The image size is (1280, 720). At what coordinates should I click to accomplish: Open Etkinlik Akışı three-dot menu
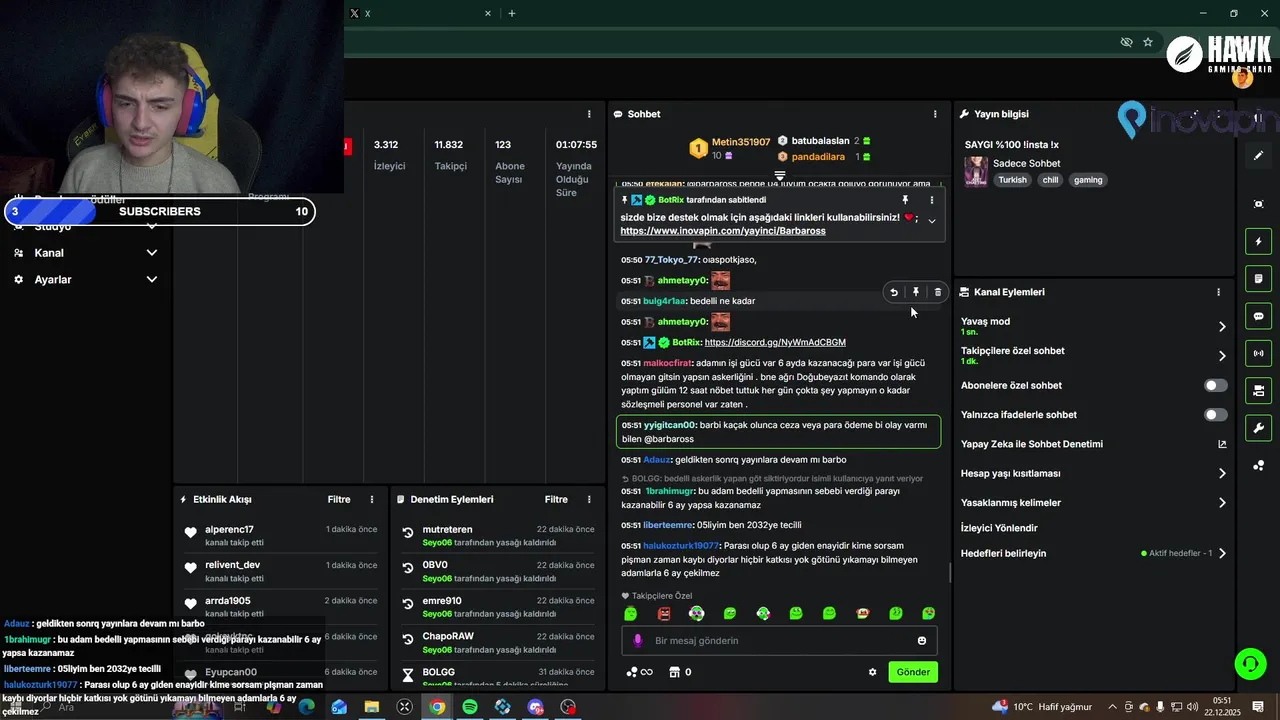pyautogui.click(x=372, y=499)
